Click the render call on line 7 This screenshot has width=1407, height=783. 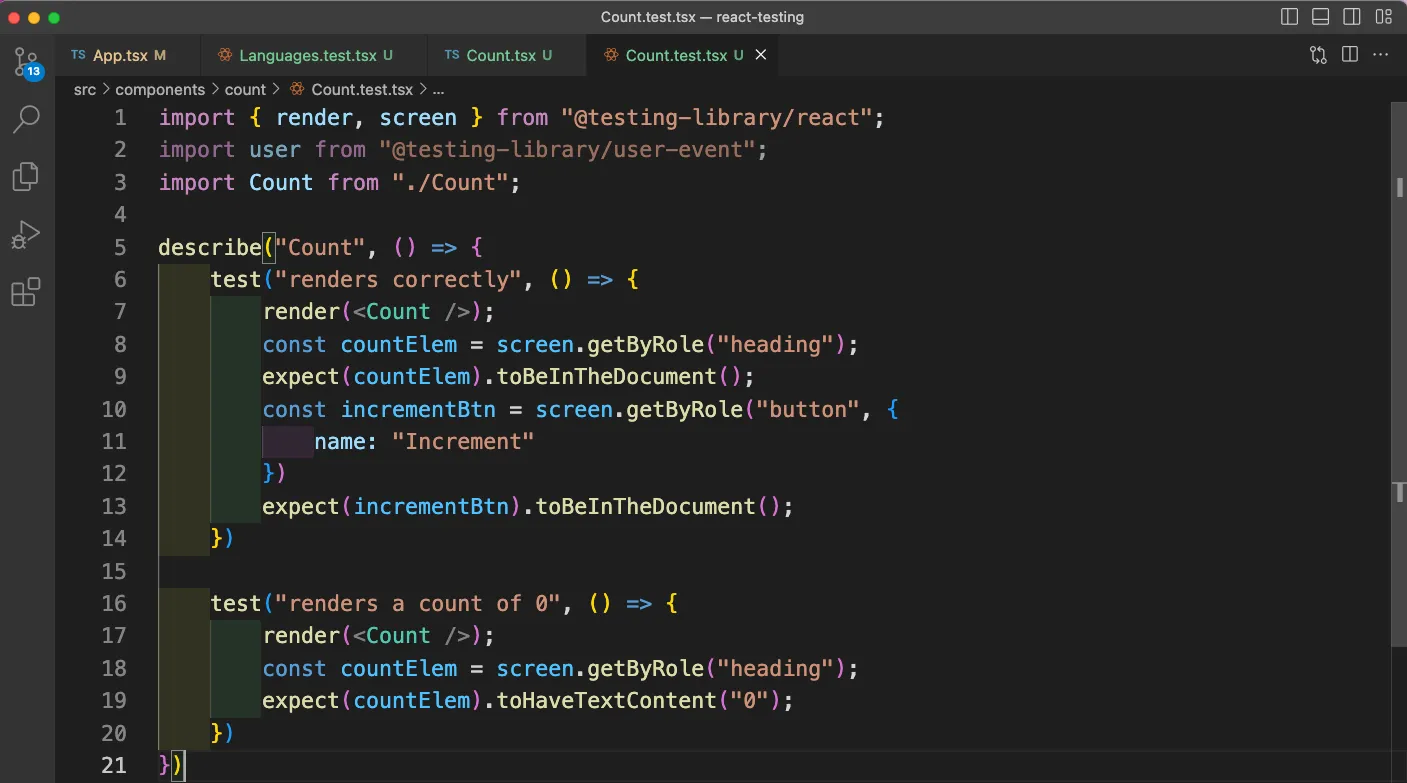tap(302, 311)
